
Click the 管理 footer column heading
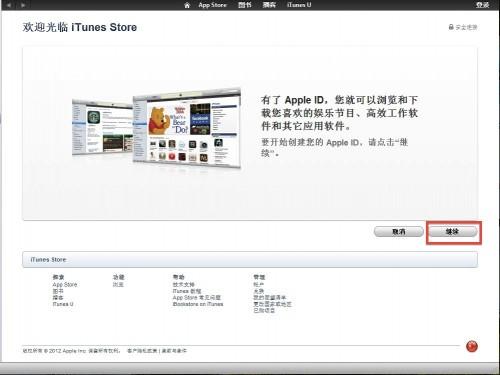(259, 277)
